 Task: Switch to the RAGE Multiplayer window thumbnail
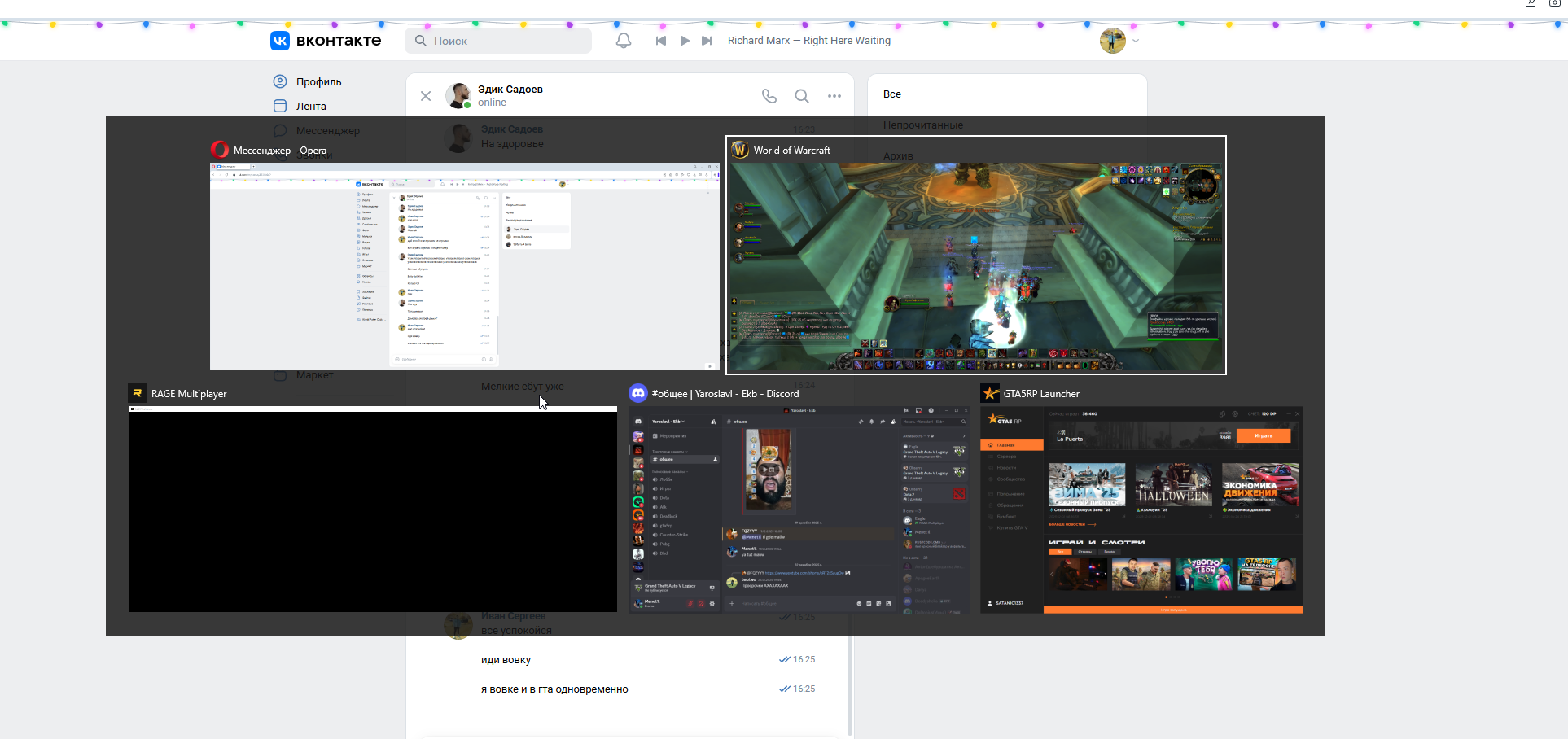point(373,509)
